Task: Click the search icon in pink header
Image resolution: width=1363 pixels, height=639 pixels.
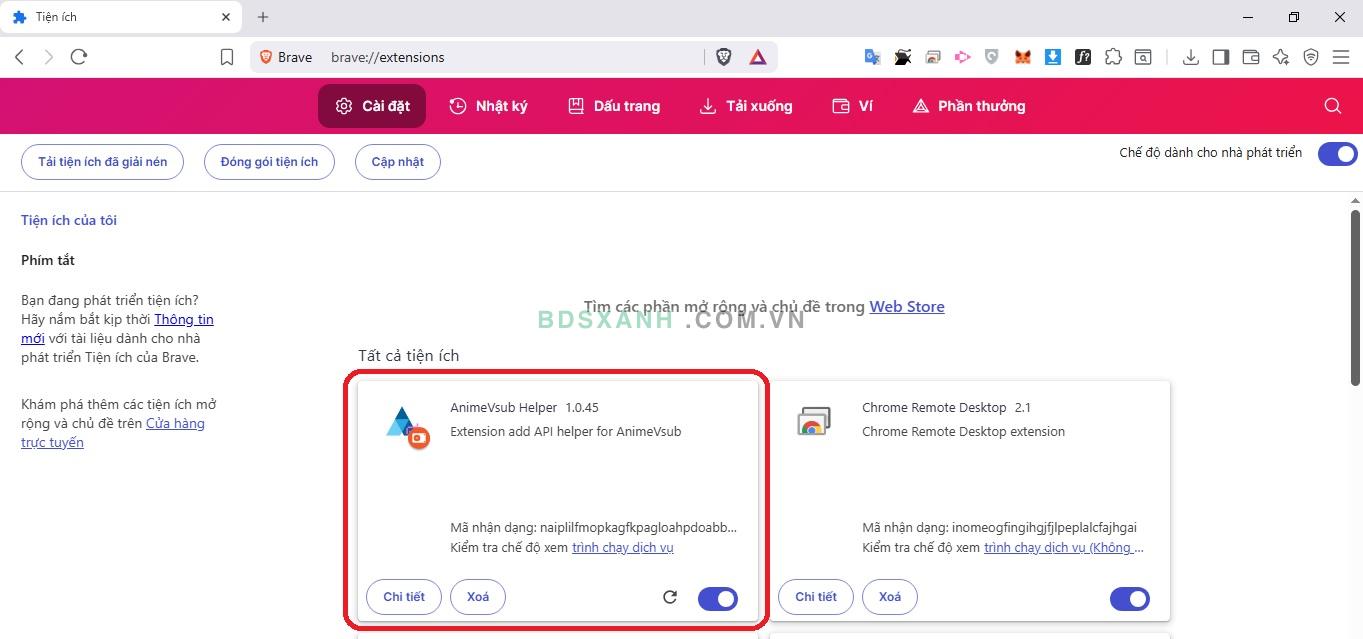Action: (1332, 106)
